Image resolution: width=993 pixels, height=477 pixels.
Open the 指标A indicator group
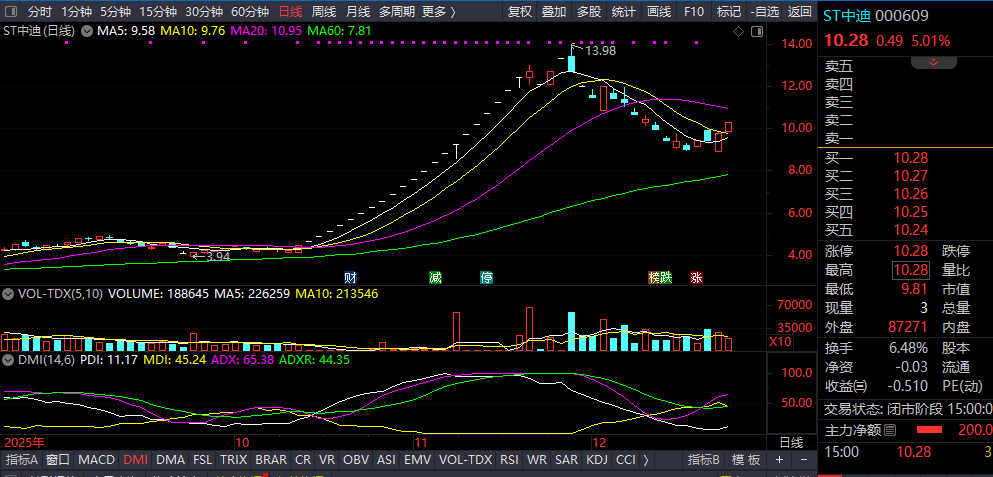(22, 459)
